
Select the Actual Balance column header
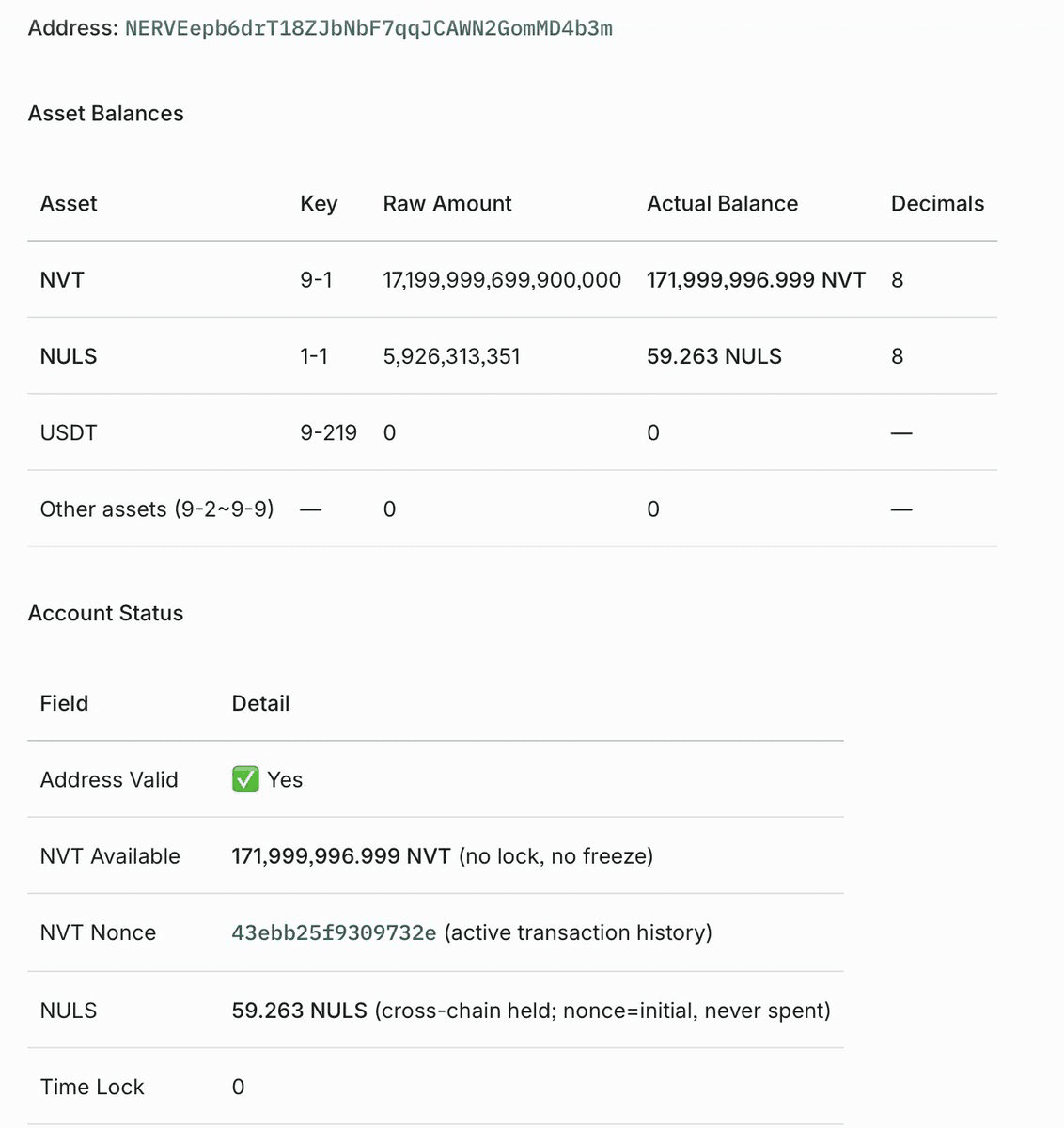722,204
